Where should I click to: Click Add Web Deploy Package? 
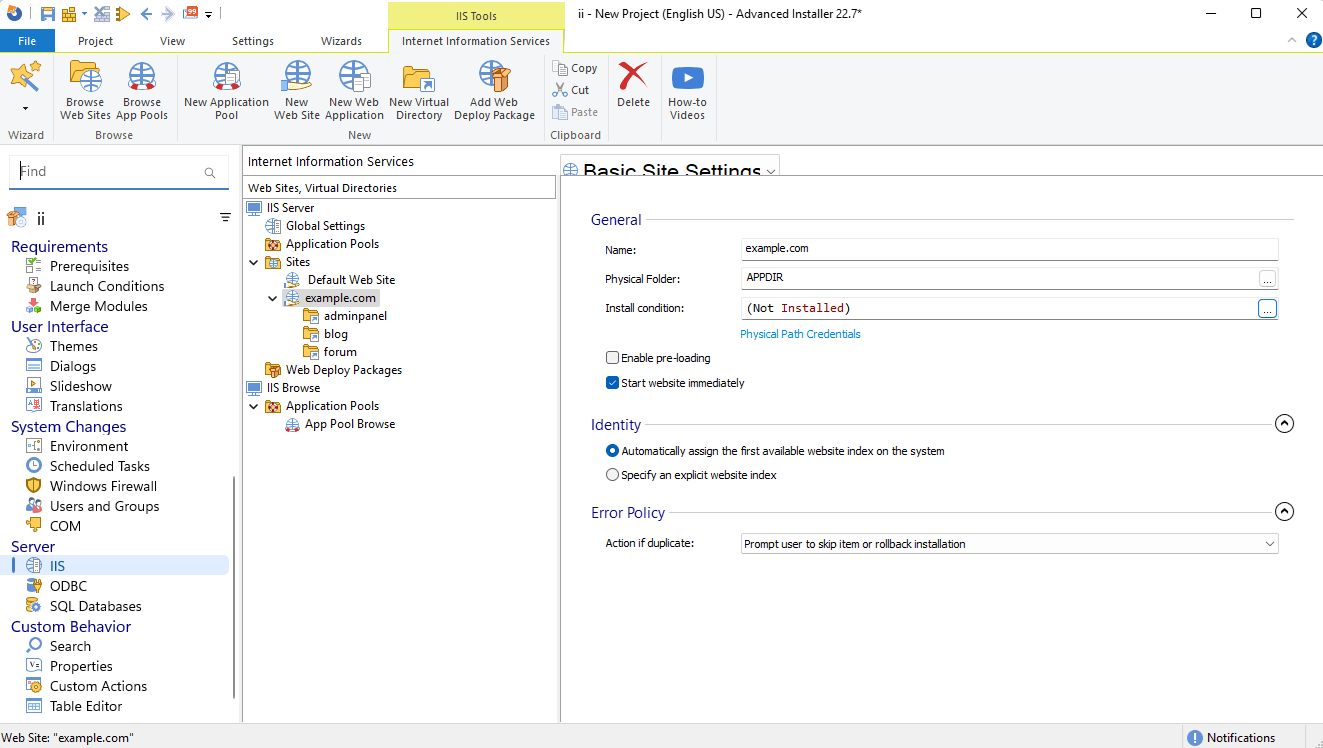click(x=493, y=90)
